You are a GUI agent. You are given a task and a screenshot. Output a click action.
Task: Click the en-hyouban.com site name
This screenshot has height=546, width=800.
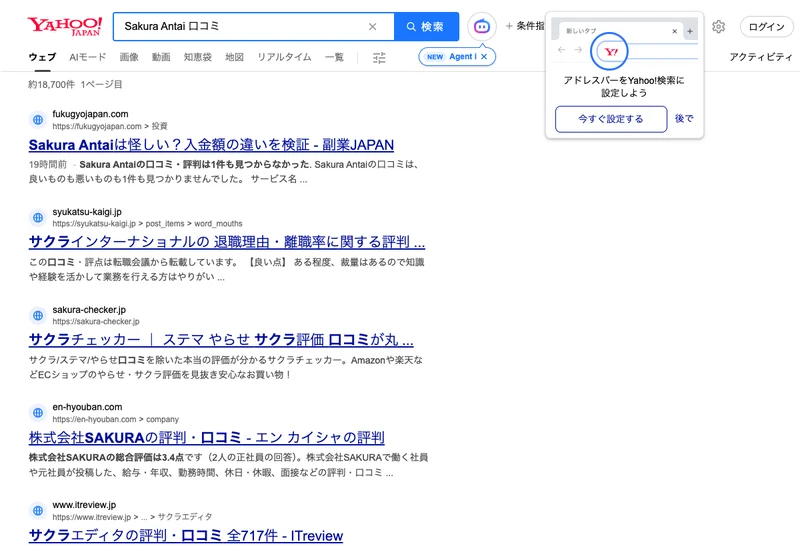coord(87,407)
